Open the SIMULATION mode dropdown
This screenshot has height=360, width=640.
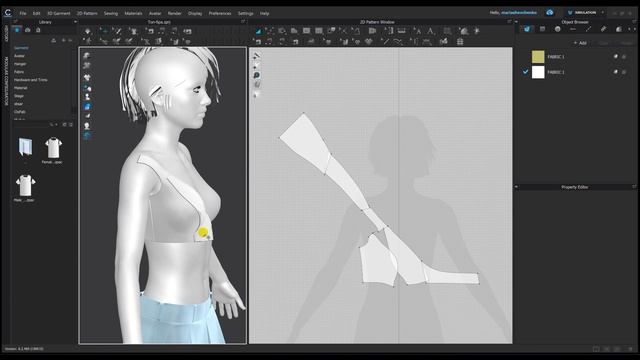(585, 13)
